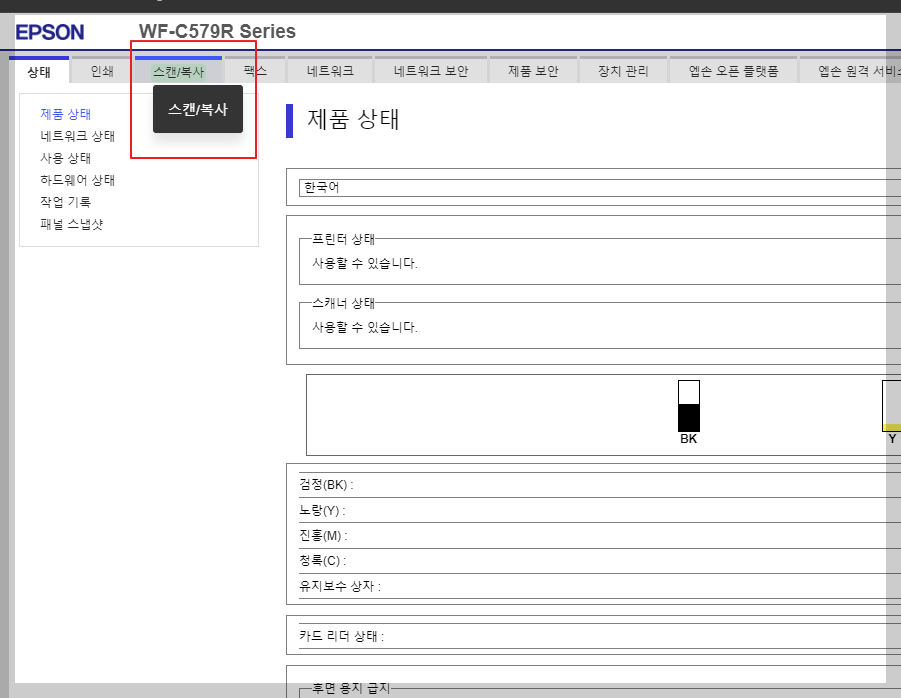Select the 팩스 tab

click(x=255, y=71)
